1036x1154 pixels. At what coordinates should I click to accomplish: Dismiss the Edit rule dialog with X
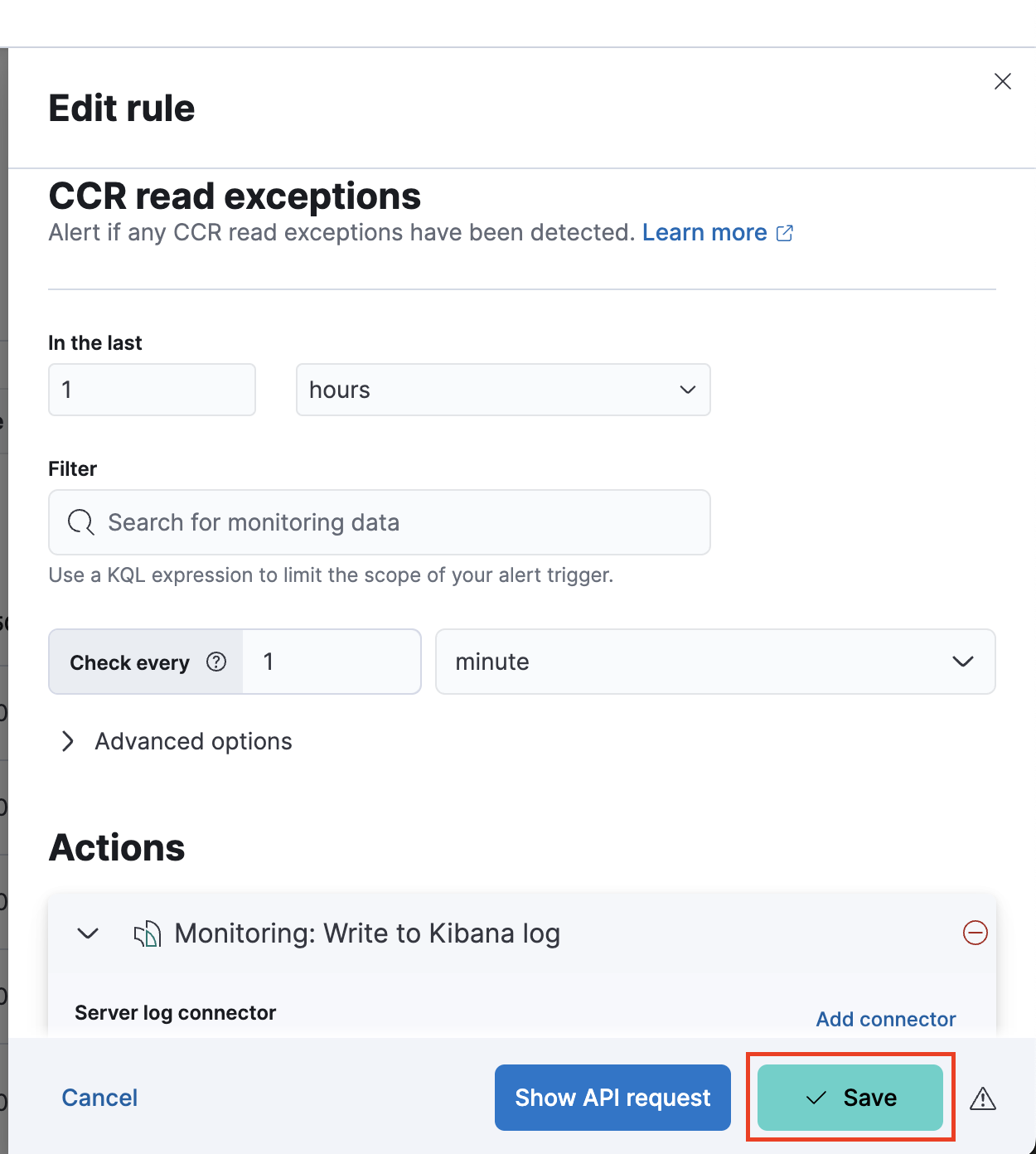1002,81
